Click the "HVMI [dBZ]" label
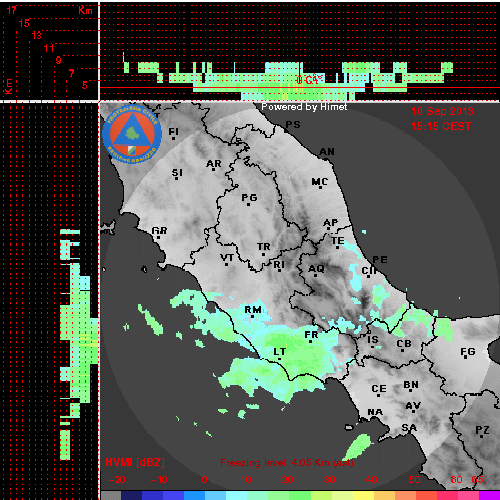 click(135, 462)
